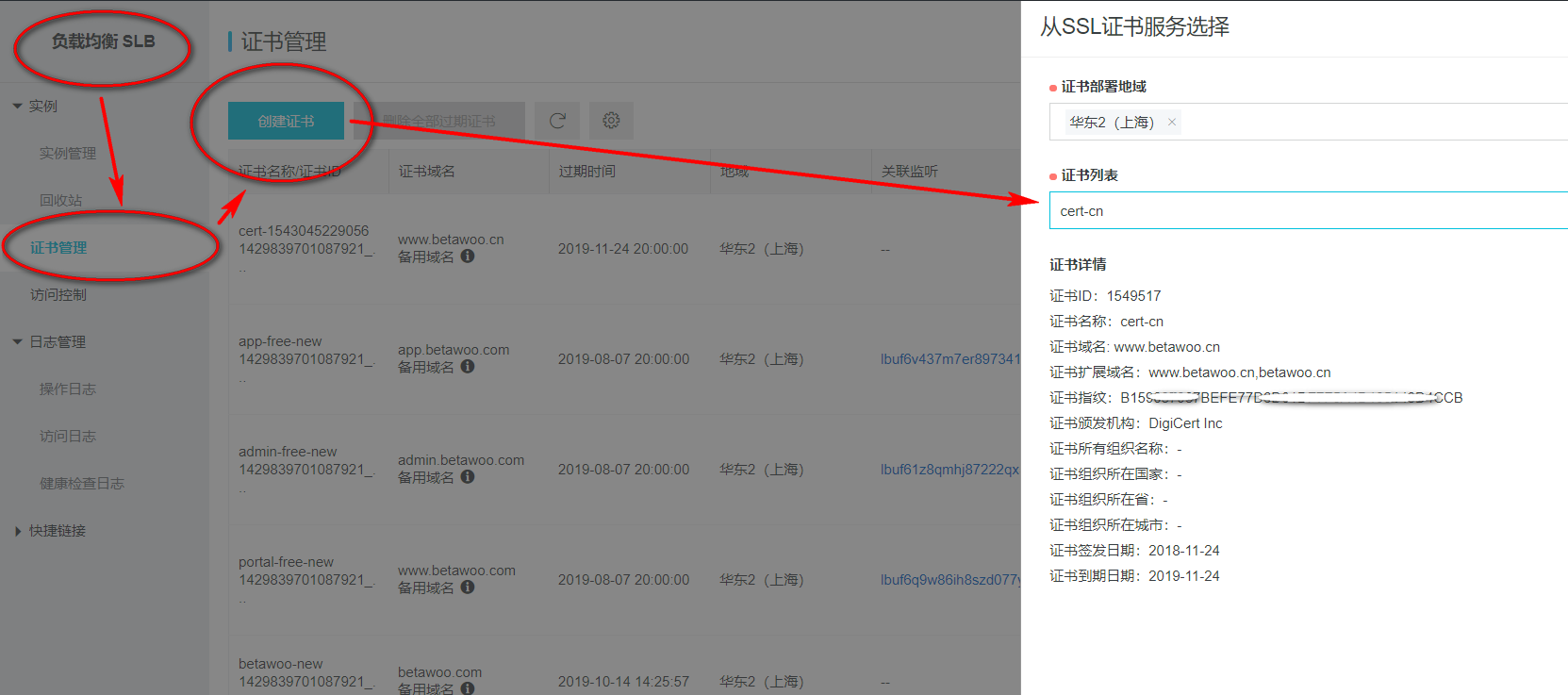
Task: Open listener link lbuf6q9w86ih8szd077
Action: click(950, 579)
